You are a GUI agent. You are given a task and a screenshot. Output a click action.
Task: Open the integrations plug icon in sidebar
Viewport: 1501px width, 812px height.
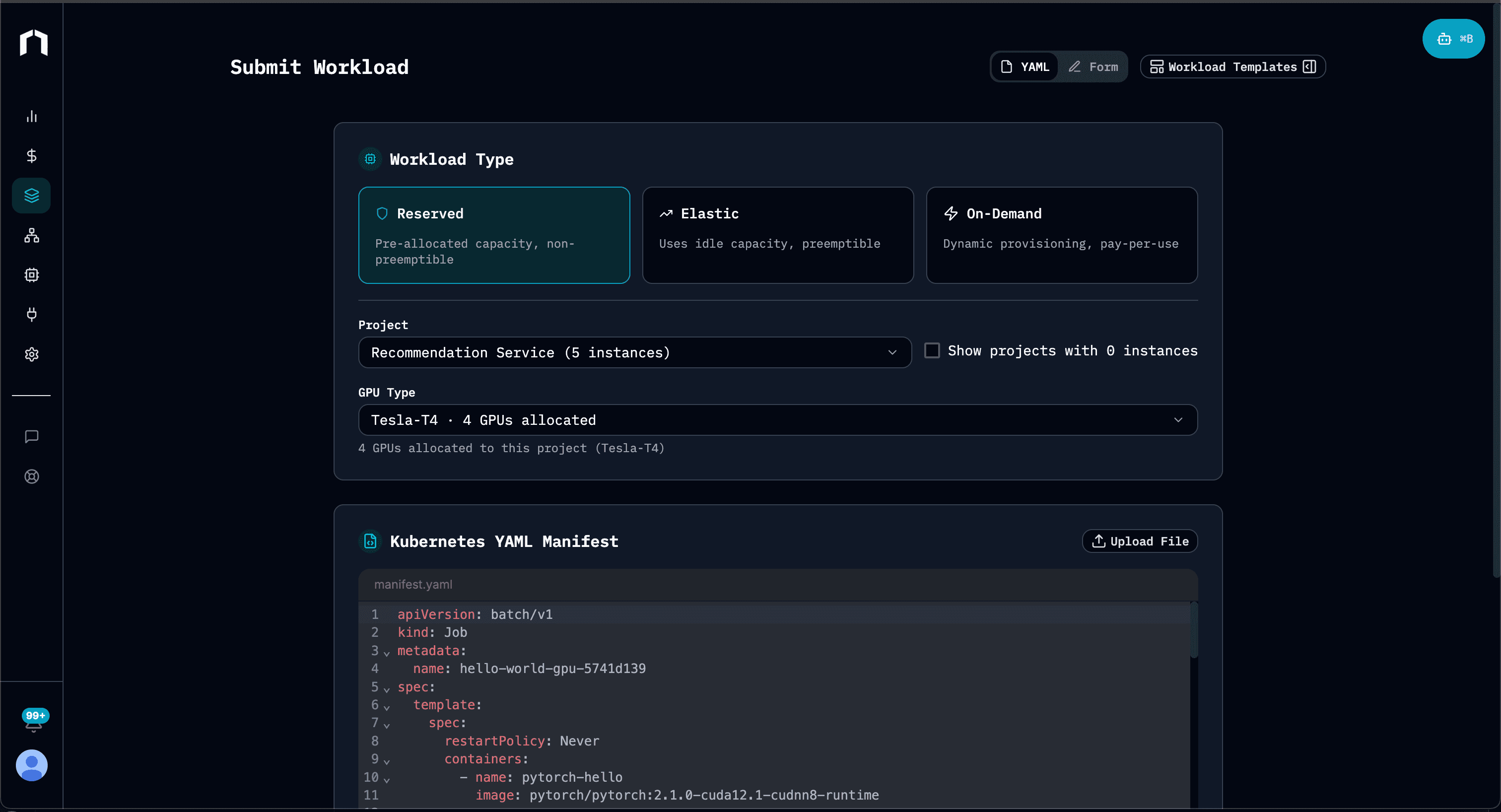[31, 315]
